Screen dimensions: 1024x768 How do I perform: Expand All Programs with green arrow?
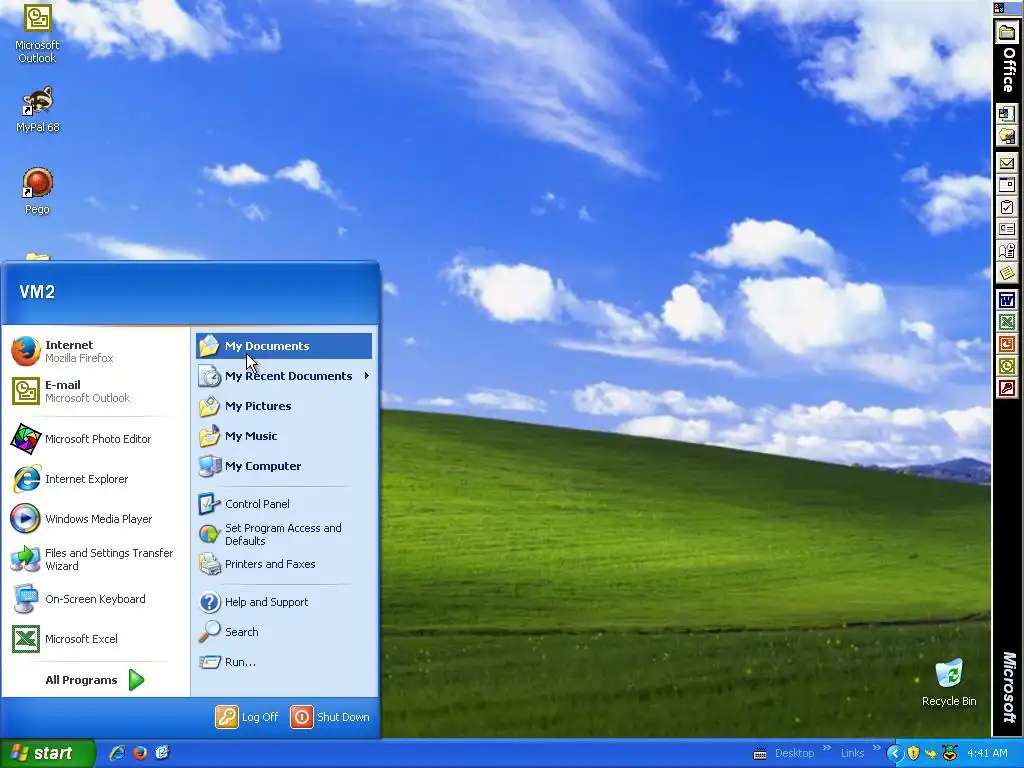click(x=95, y=680)
